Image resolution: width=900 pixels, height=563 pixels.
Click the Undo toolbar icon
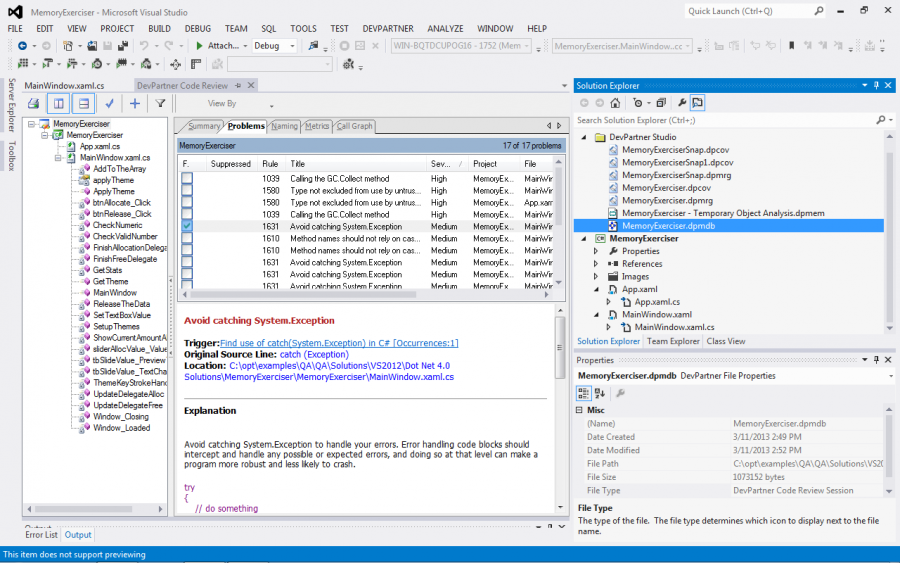143,46
